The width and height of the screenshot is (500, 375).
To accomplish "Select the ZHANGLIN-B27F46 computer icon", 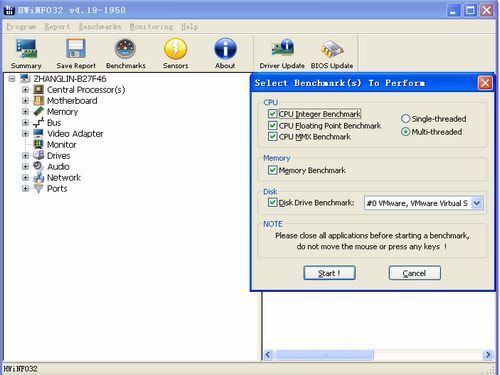I will click(25, 79).
